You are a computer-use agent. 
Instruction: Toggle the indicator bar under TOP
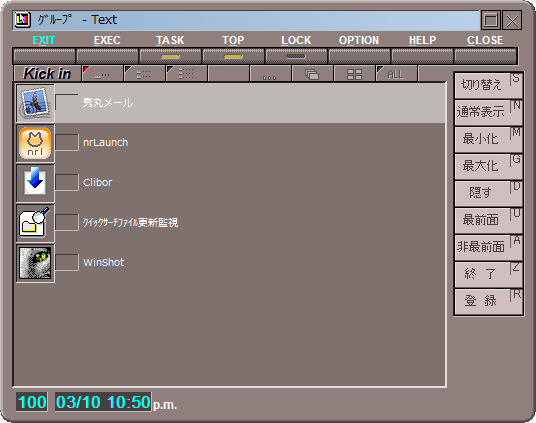233,56
